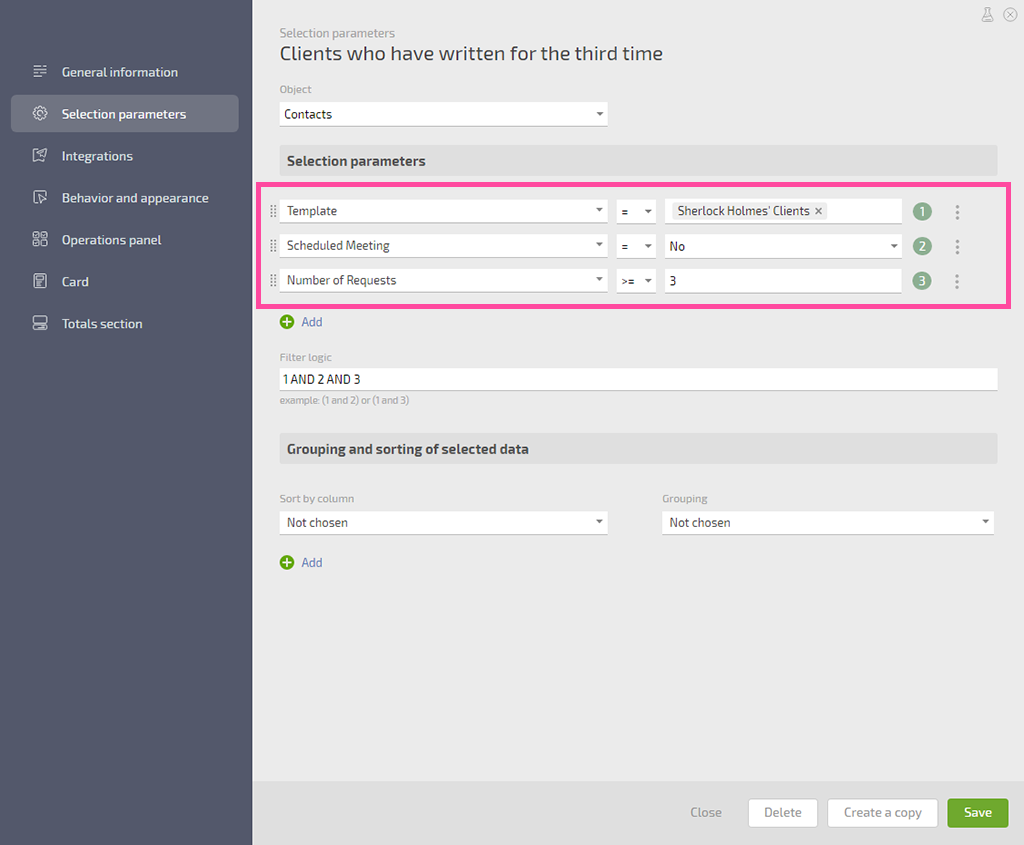Click the Add link below selection parameters

coord(312,322)
